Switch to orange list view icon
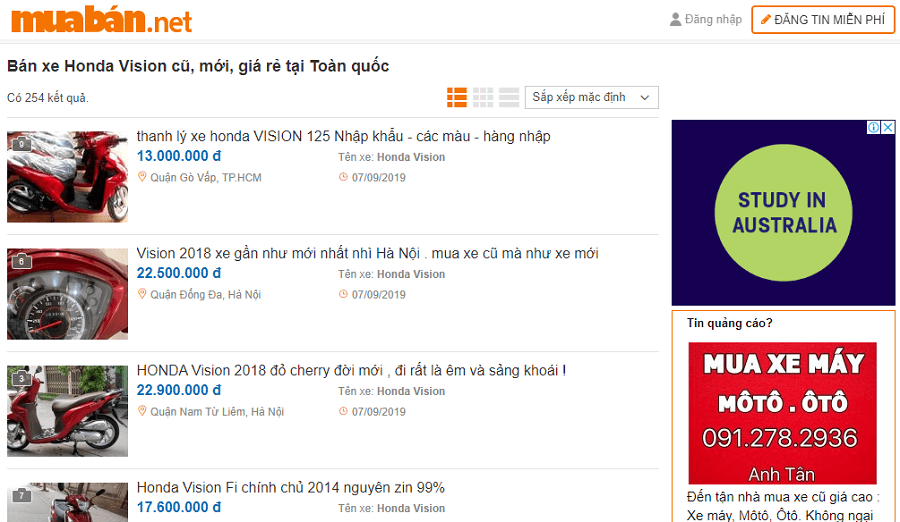The height and width of the screenshot is (522, 900). coord(457,97)
